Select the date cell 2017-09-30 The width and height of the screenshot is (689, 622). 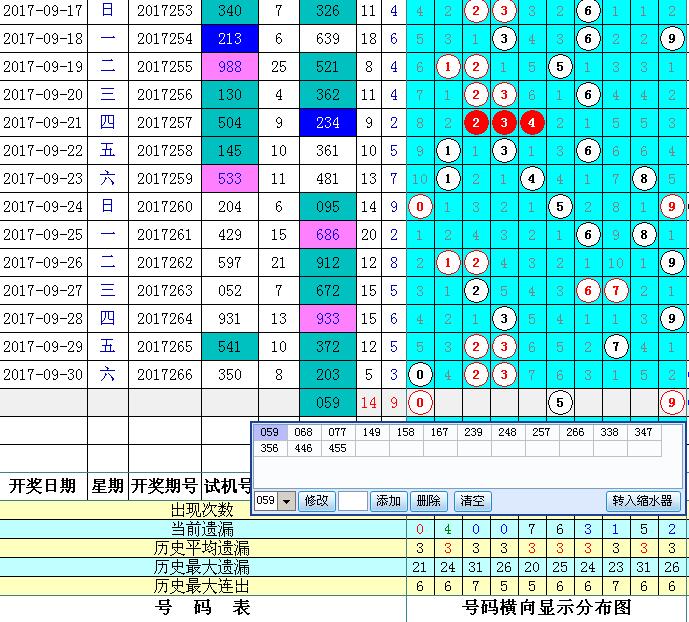click(43, 375)
